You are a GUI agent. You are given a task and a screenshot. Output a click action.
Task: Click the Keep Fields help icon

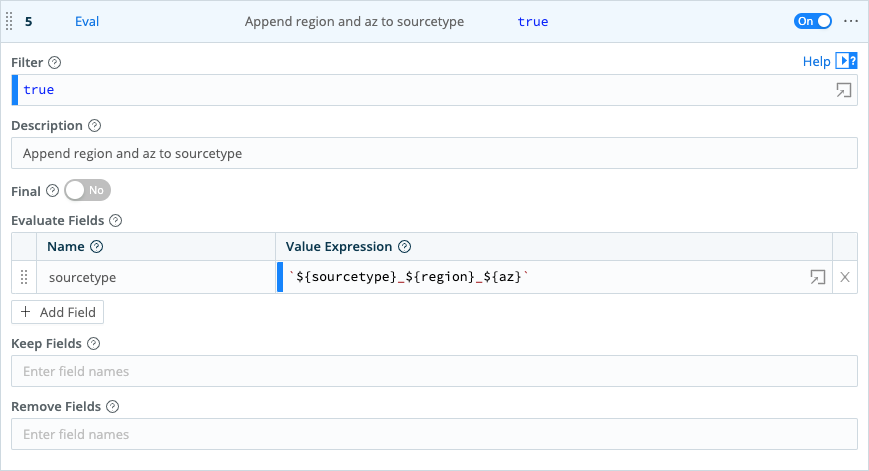point(93,343)
